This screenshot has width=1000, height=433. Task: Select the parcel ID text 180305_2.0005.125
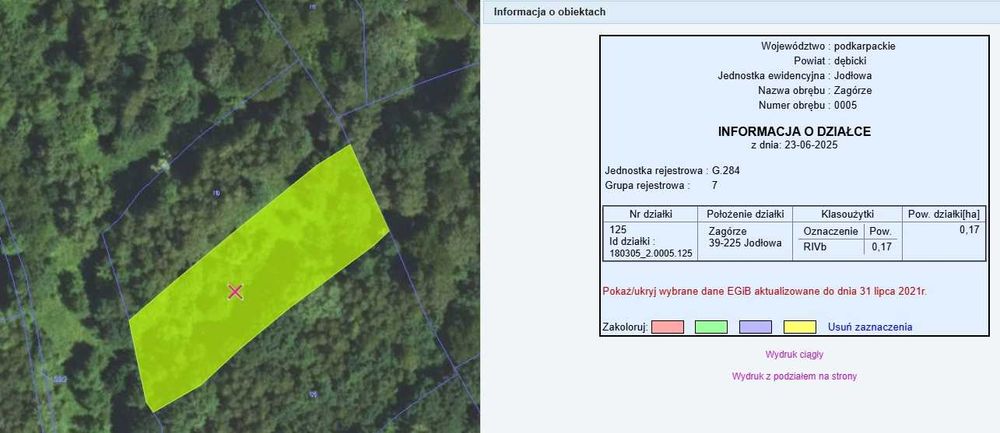tap(651, 253)
